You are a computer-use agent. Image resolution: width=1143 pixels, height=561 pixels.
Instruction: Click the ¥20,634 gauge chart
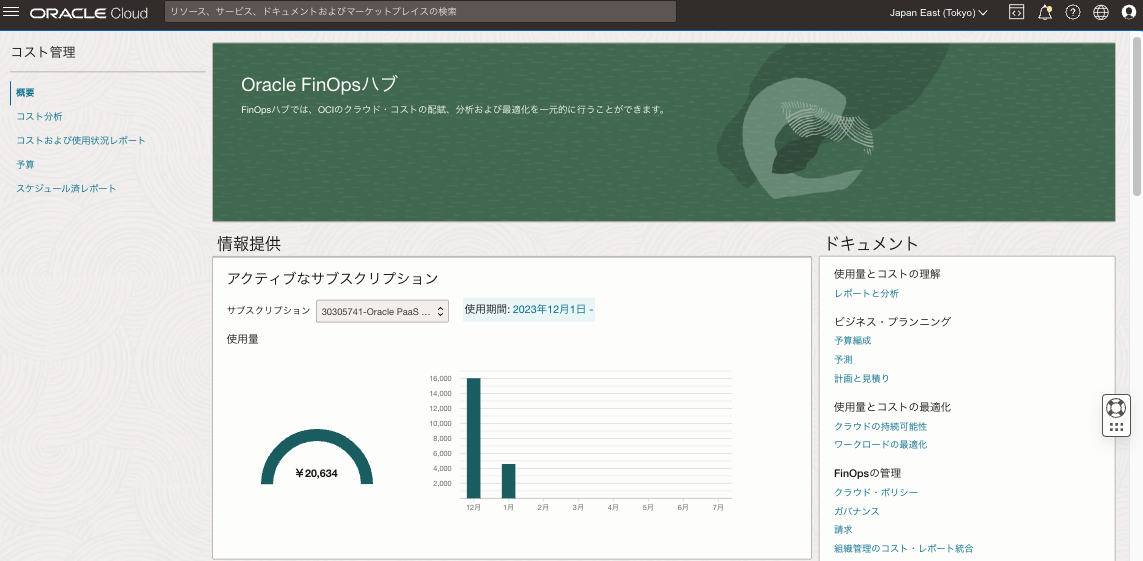(x=317, y=458)
